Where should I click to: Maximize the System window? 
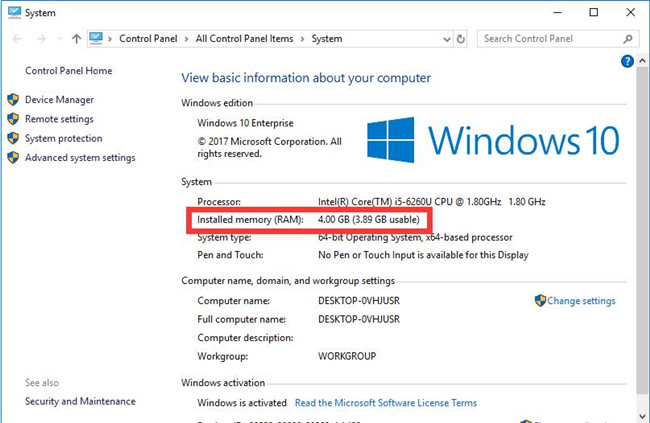(594, 12)
